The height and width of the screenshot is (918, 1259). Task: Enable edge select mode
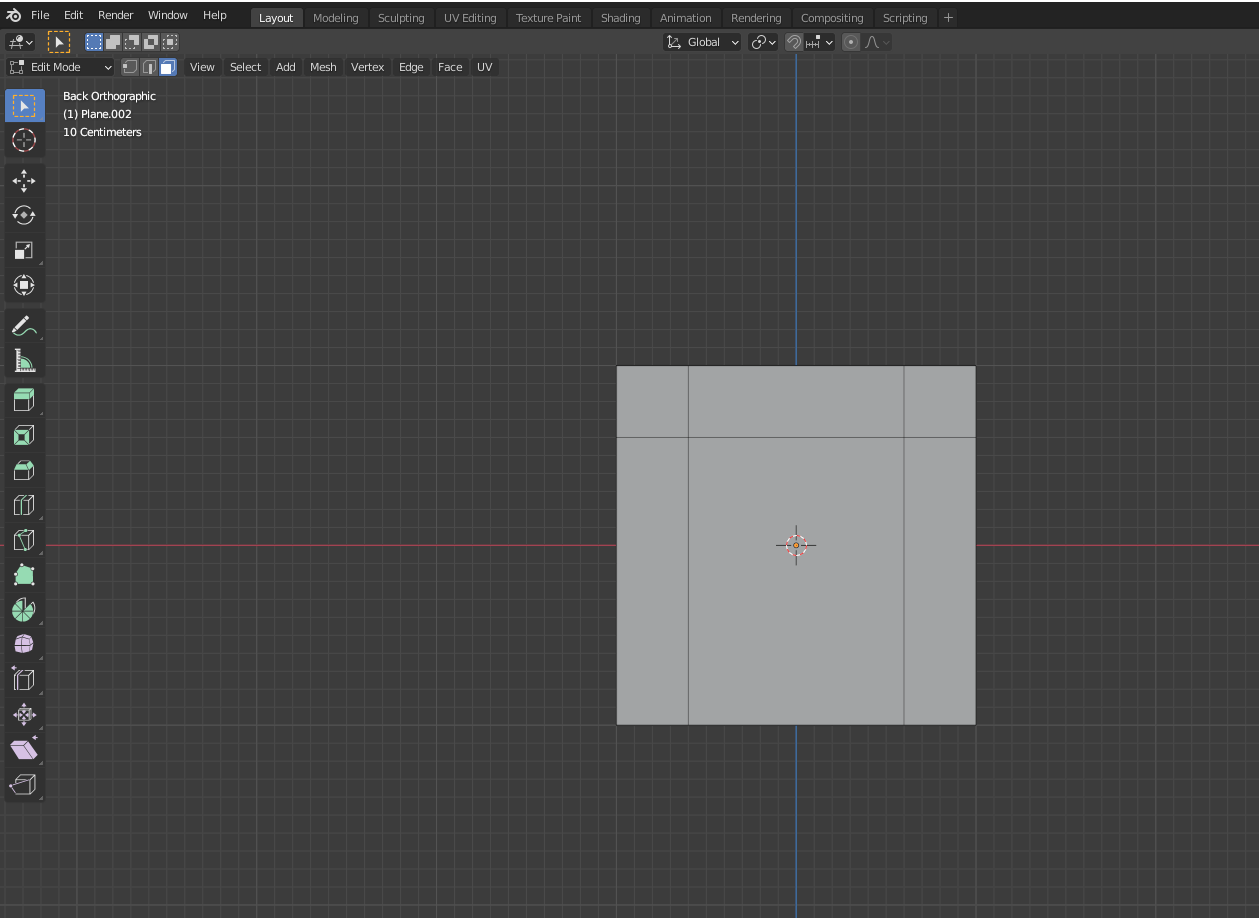(149, 67)
